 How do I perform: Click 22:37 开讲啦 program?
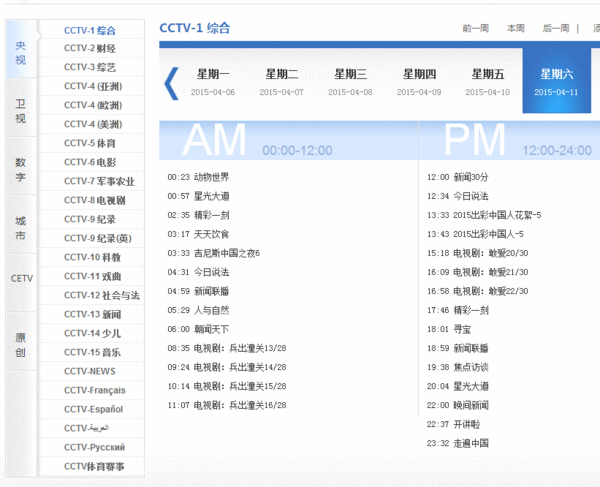(x=453, y=424)
